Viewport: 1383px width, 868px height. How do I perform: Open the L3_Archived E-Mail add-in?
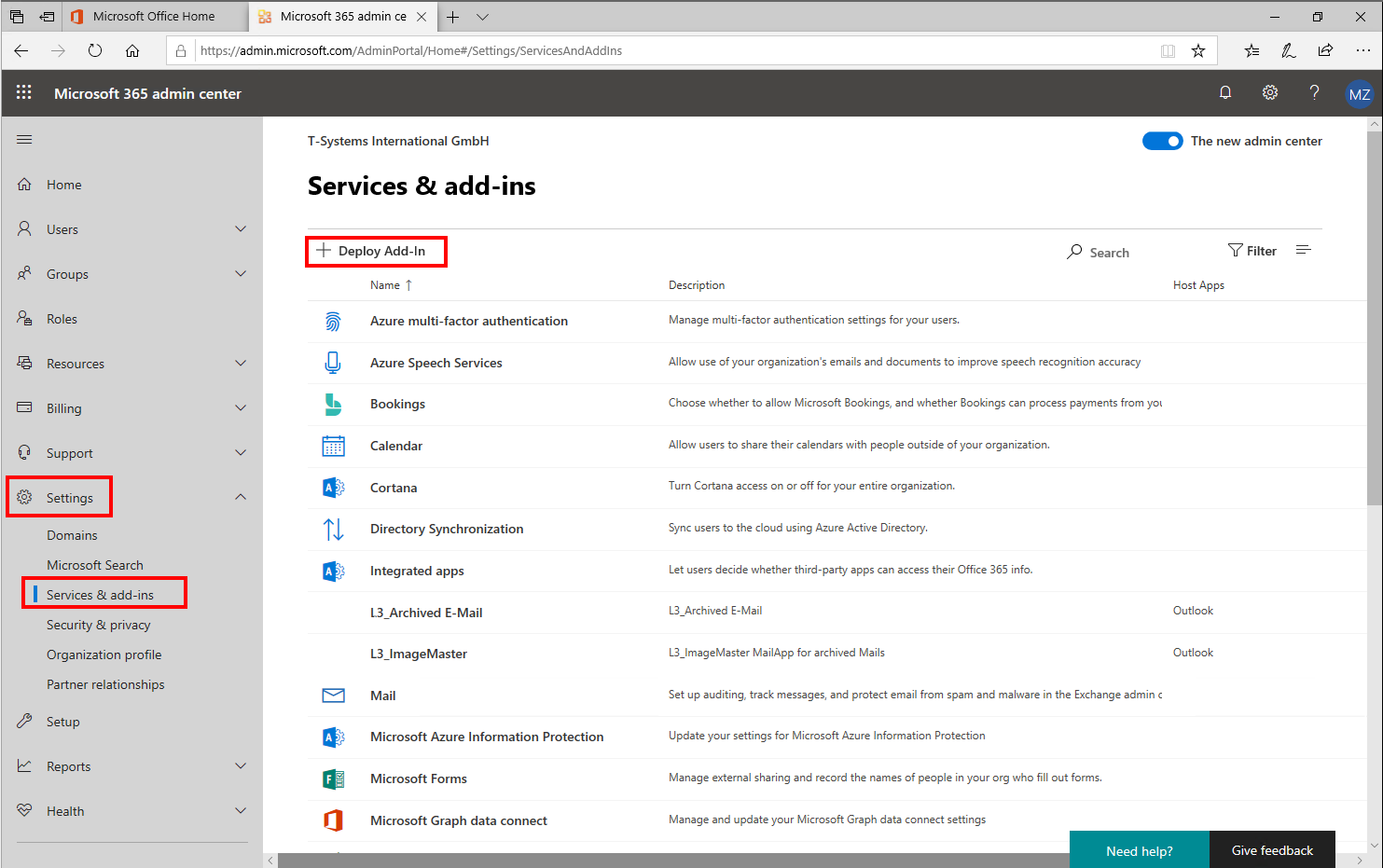pos(426,613)
